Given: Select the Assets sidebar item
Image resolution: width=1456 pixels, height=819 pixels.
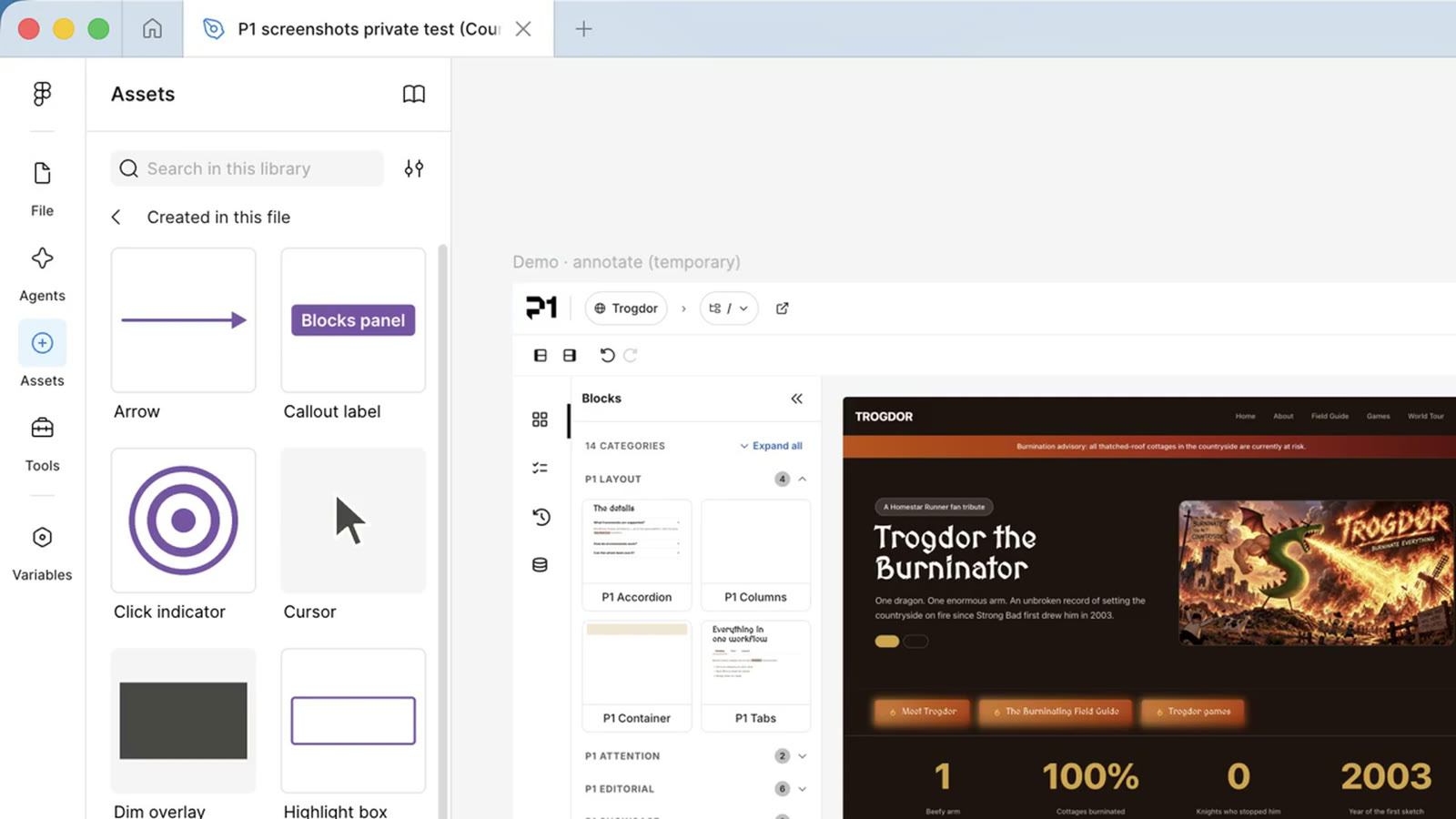Looking at the screenshot, I should [42, 355].
